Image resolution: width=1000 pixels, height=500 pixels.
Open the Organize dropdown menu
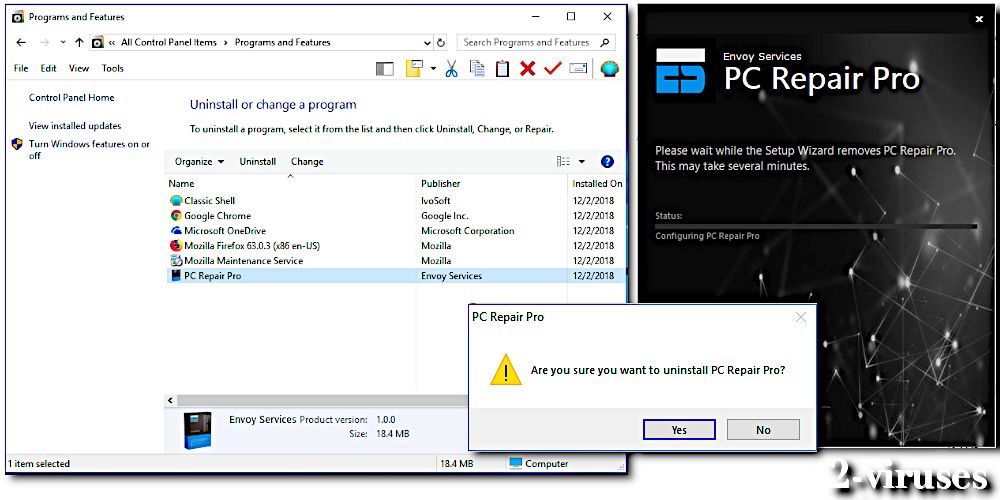click(x=200, y=161)
